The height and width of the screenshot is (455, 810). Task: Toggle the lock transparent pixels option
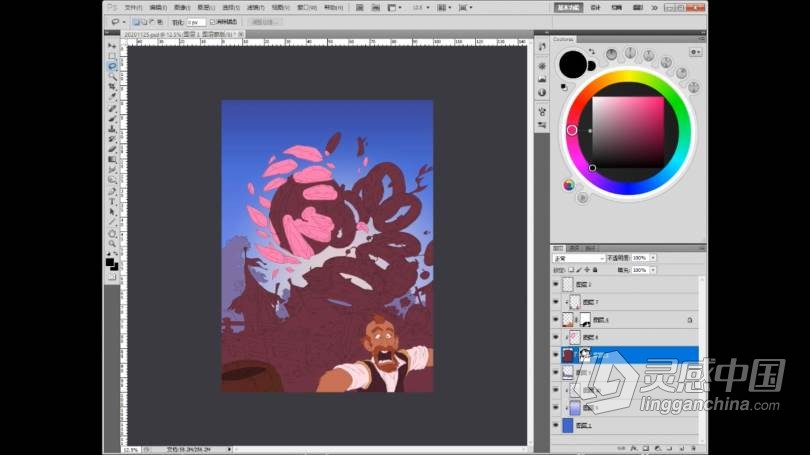click(x=571, y=270)
